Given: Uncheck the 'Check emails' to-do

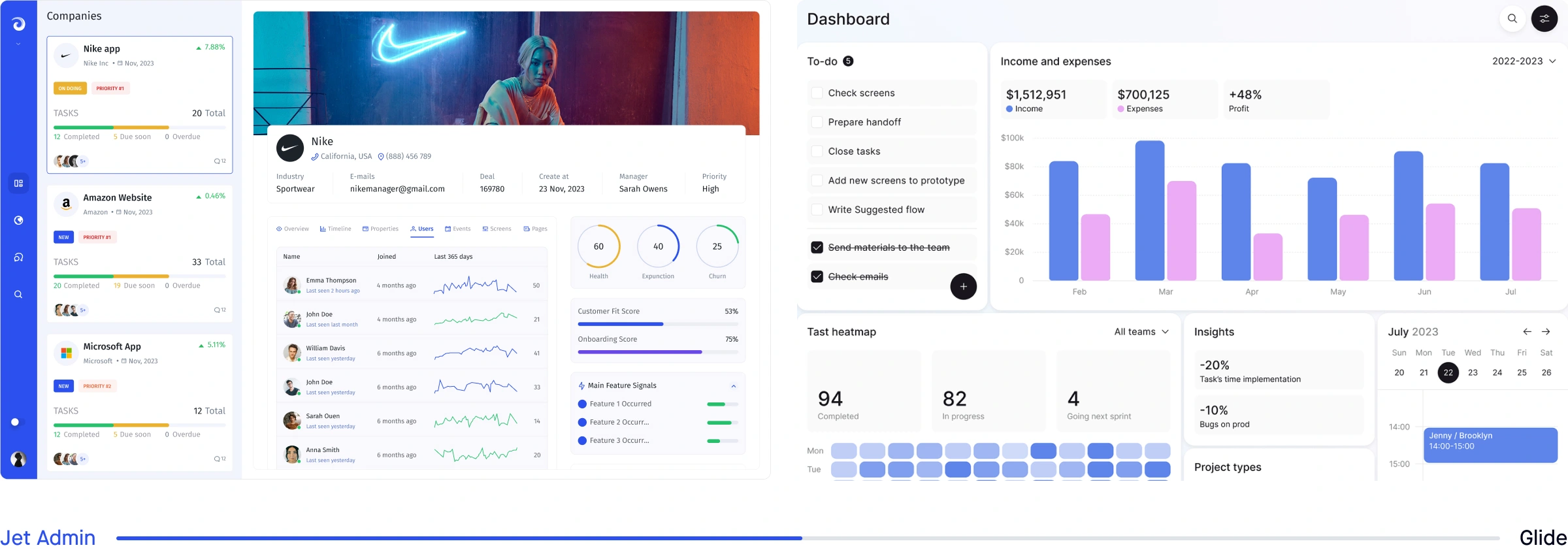Looking at the screenshot, I should click(x=817, y=276).
